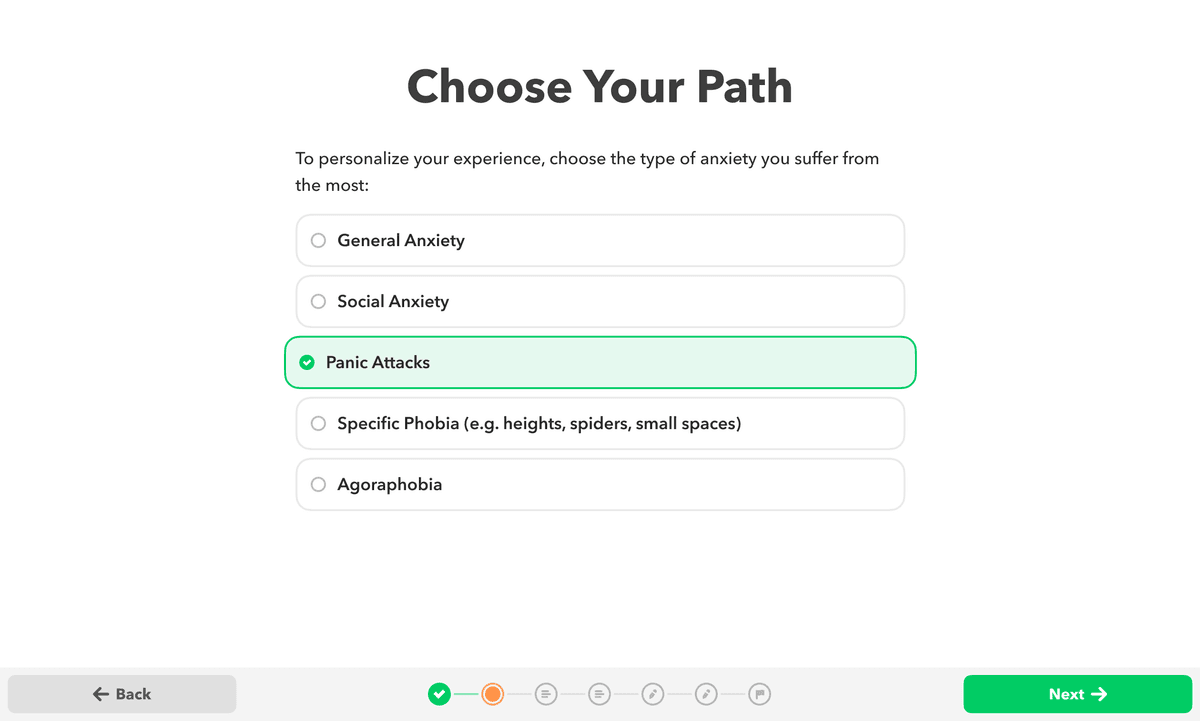
Task: Open the second pencil step icon
Action: [706, 694]
